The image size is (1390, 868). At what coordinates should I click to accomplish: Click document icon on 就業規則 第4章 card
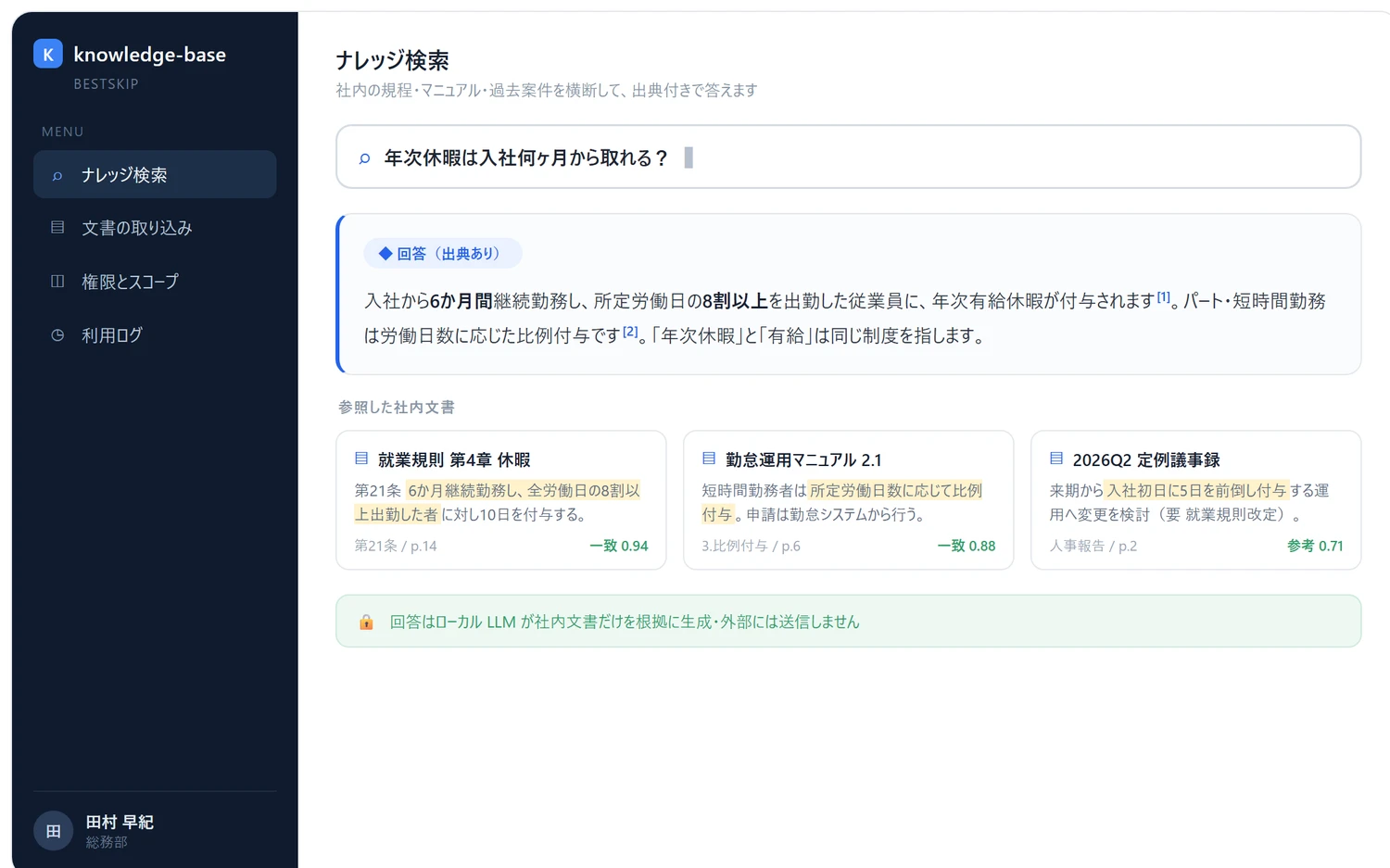coord(361,459)
